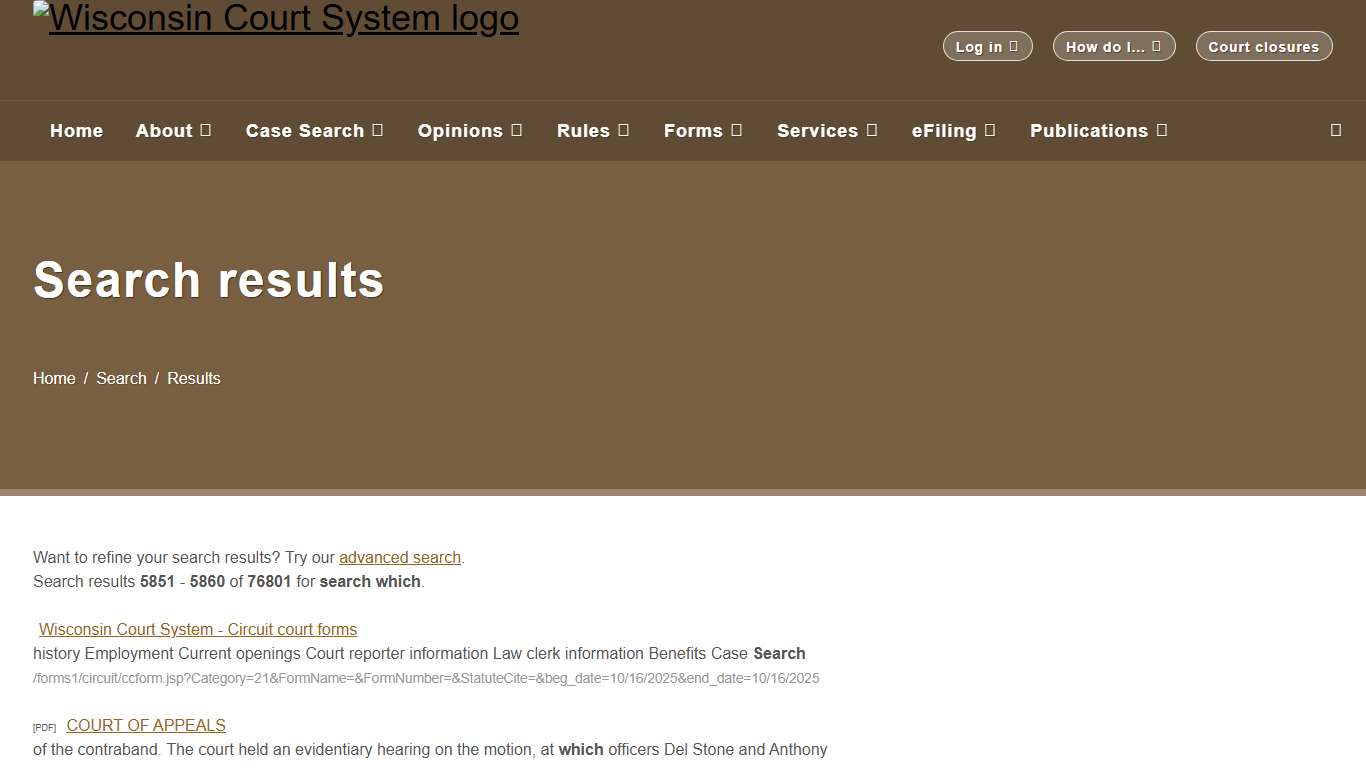Click Search in the breadcrumb trail
The width and height of the screenshot is (1366, 768).
pyautogui.click(x=121, y=378)
